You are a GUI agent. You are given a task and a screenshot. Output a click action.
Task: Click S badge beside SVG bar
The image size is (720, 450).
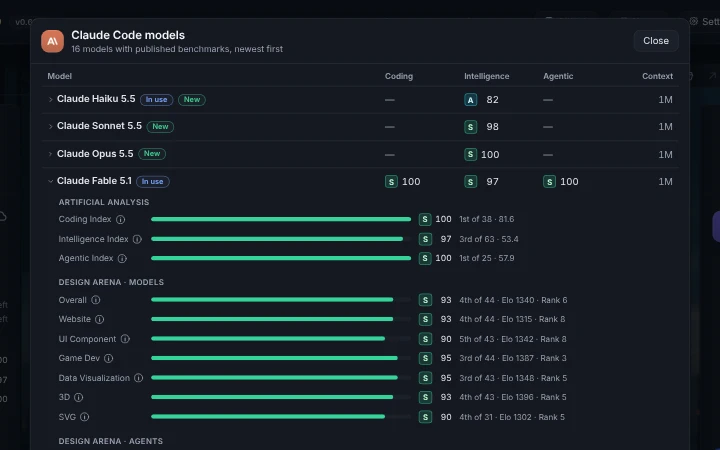click(425, 417)
